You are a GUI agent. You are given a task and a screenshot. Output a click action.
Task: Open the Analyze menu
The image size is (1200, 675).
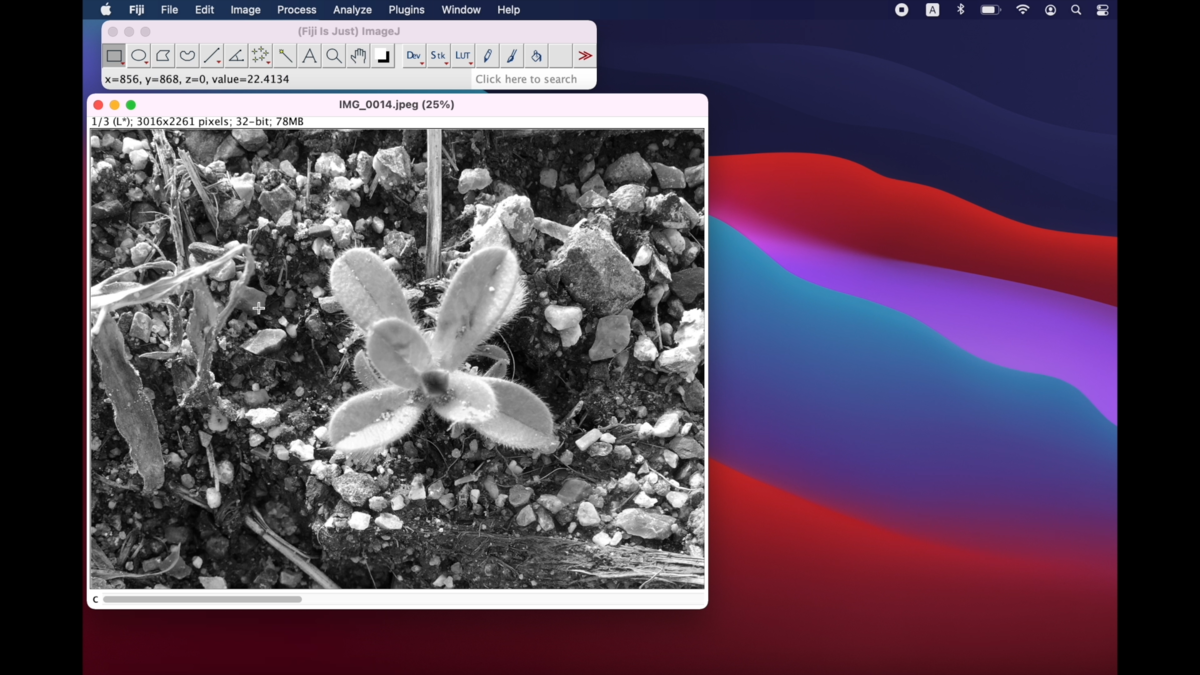click(352, 10)
